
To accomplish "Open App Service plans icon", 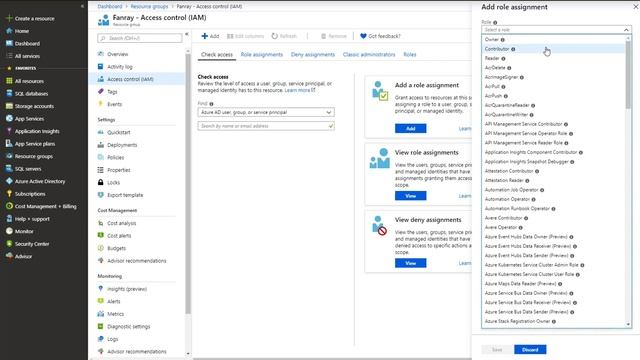I will pos(9,144).
